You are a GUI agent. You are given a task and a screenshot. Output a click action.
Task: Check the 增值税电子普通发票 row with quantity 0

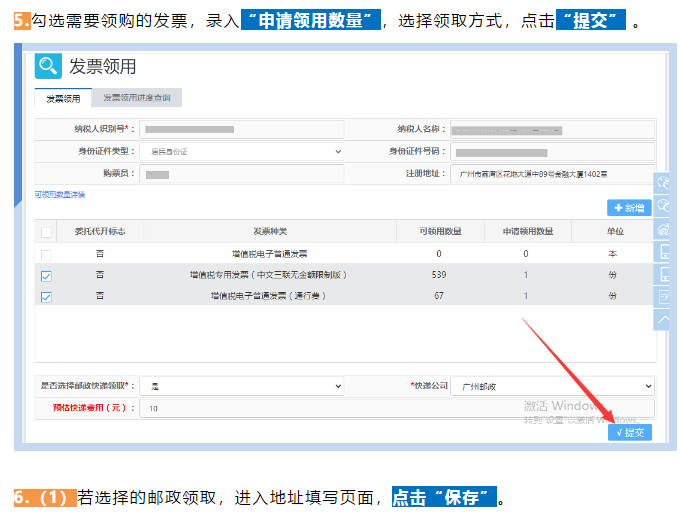46,254
